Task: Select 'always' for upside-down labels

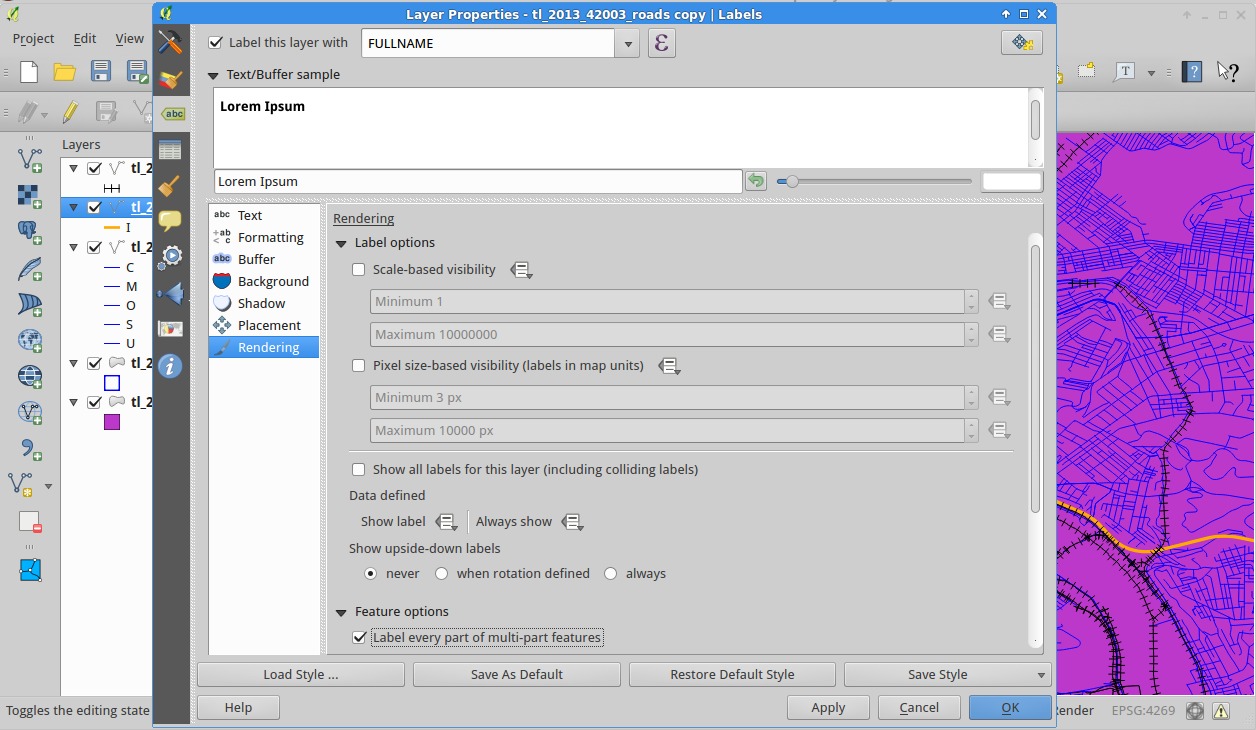Action: pos(611,574)
